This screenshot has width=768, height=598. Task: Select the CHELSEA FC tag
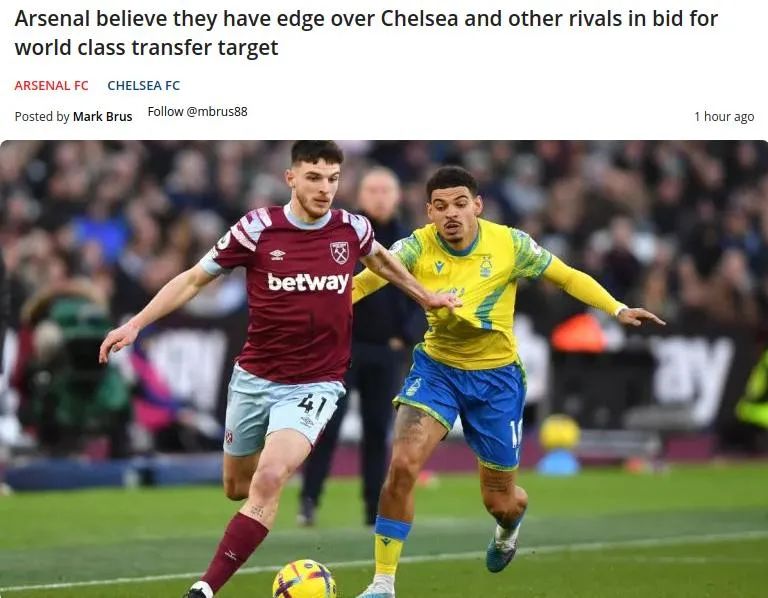point(144,86)
